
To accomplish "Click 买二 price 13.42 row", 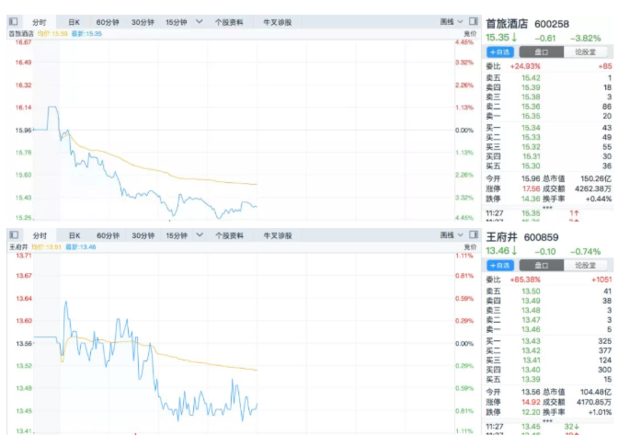I will coord(549,351).
